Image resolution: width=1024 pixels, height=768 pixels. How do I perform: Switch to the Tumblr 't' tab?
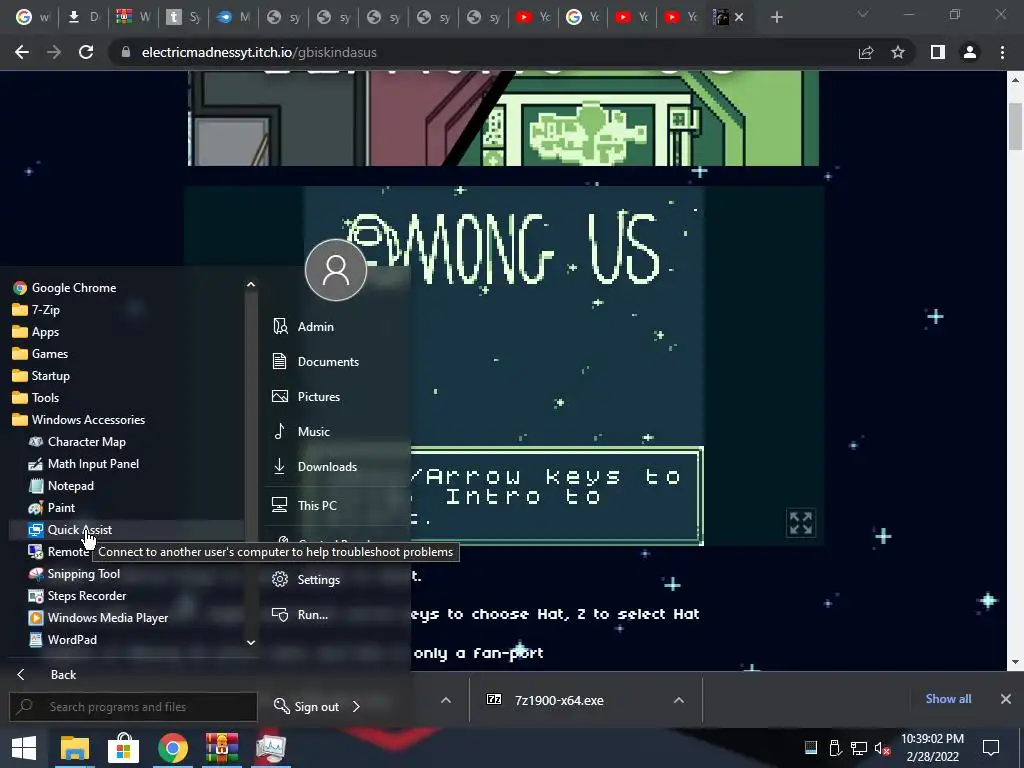(x=182, y=17)
